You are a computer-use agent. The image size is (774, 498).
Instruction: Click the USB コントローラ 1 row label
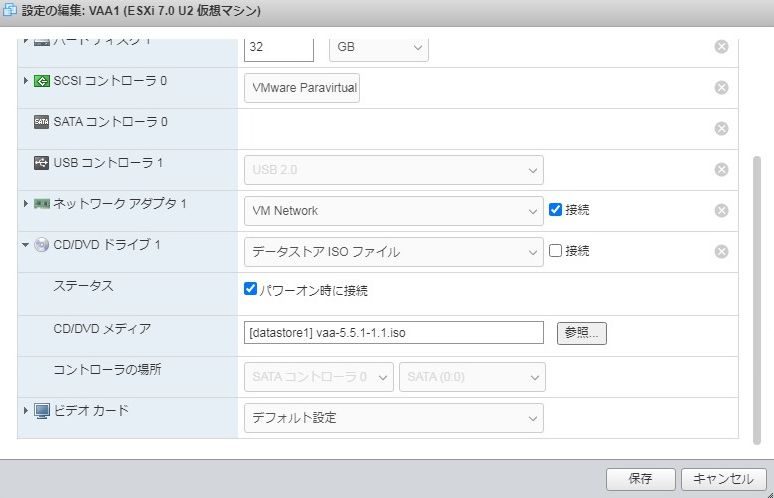(x=108, y=163)
